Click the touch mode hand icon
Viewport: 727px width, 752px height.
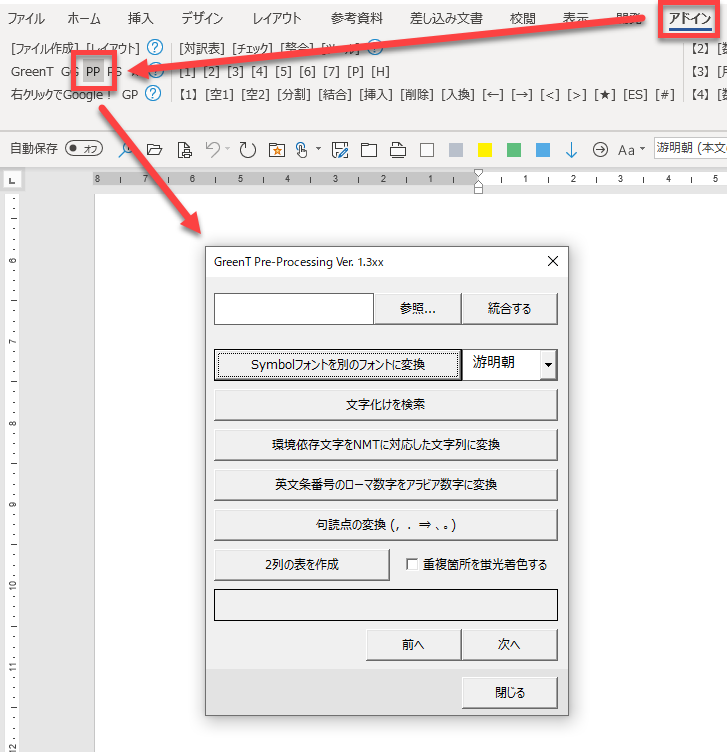pyautogui.click(x=302, y=150)
